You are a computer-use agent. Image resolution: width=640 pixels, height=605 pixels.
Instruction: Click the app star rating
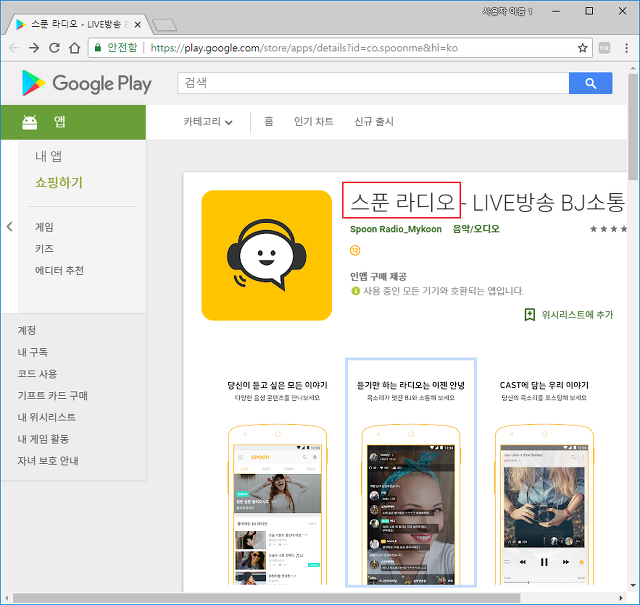tap(608, 229)
